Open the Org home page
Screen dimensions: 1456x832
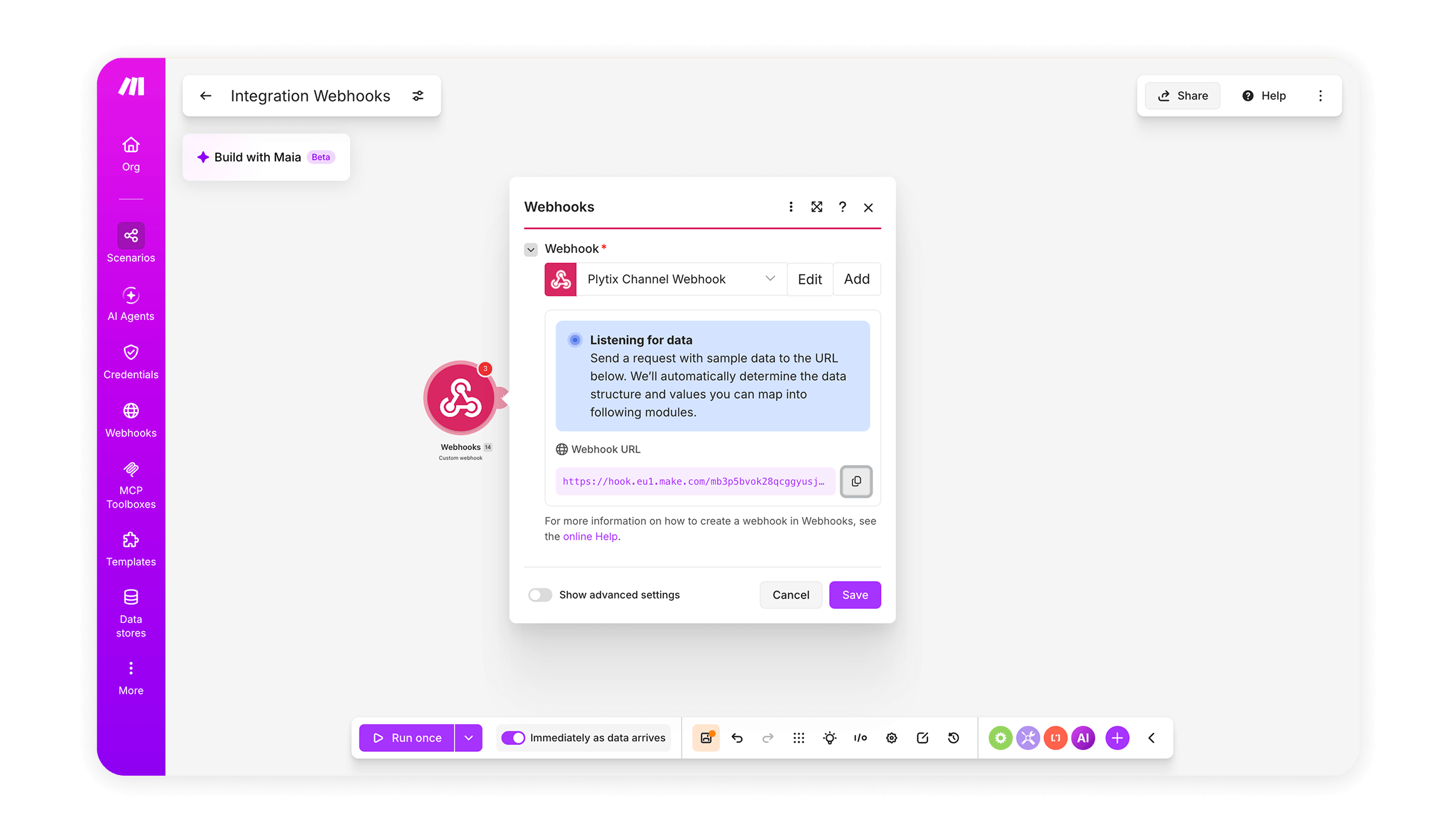[131, 154]
